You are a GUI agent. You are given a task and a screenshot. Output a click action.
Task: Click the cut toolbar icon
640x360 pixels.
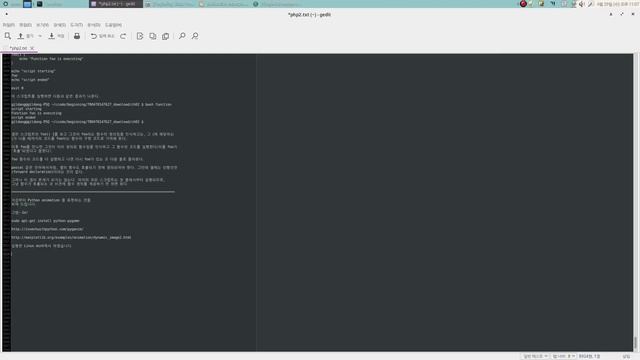coord(140,36)
